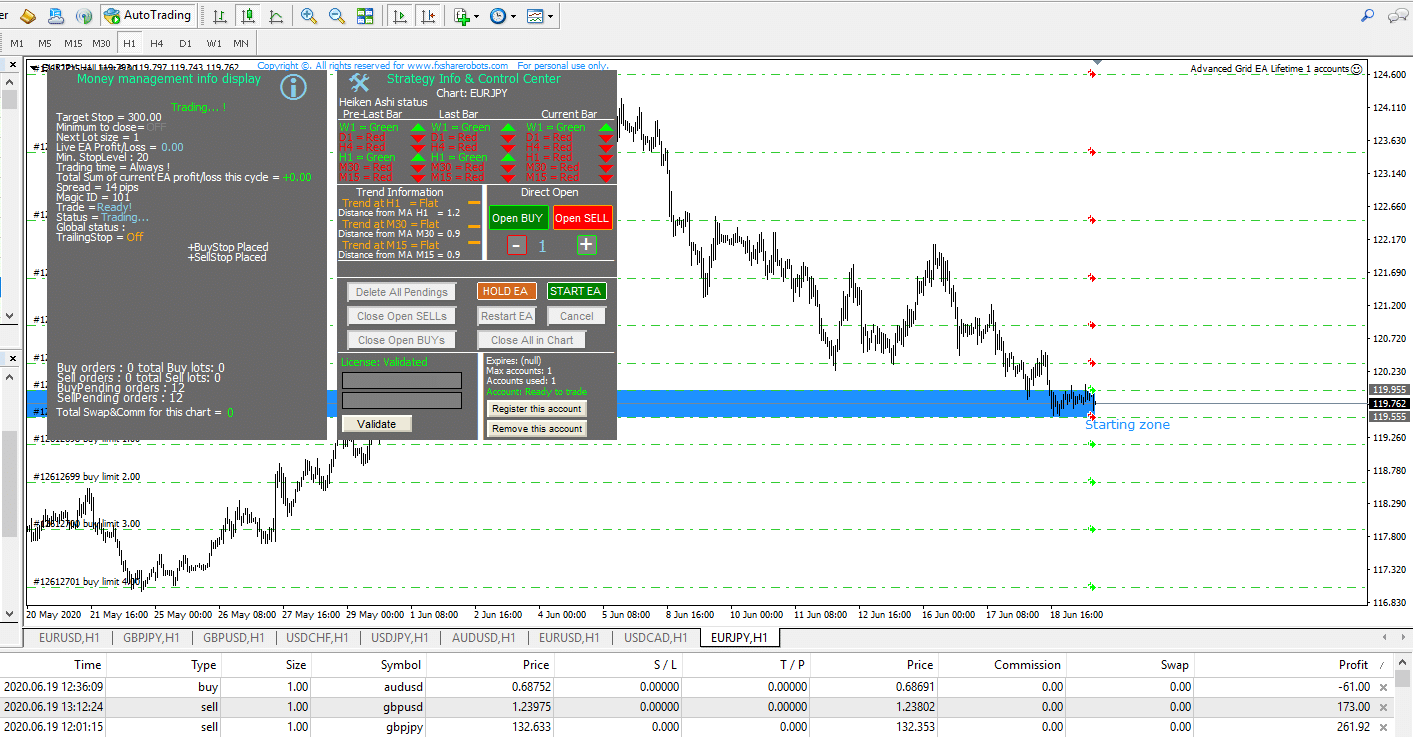This screenshot has width=1413, height=737.
Task: Open the indicators list dropdown arrow
Action: (477, 17)
